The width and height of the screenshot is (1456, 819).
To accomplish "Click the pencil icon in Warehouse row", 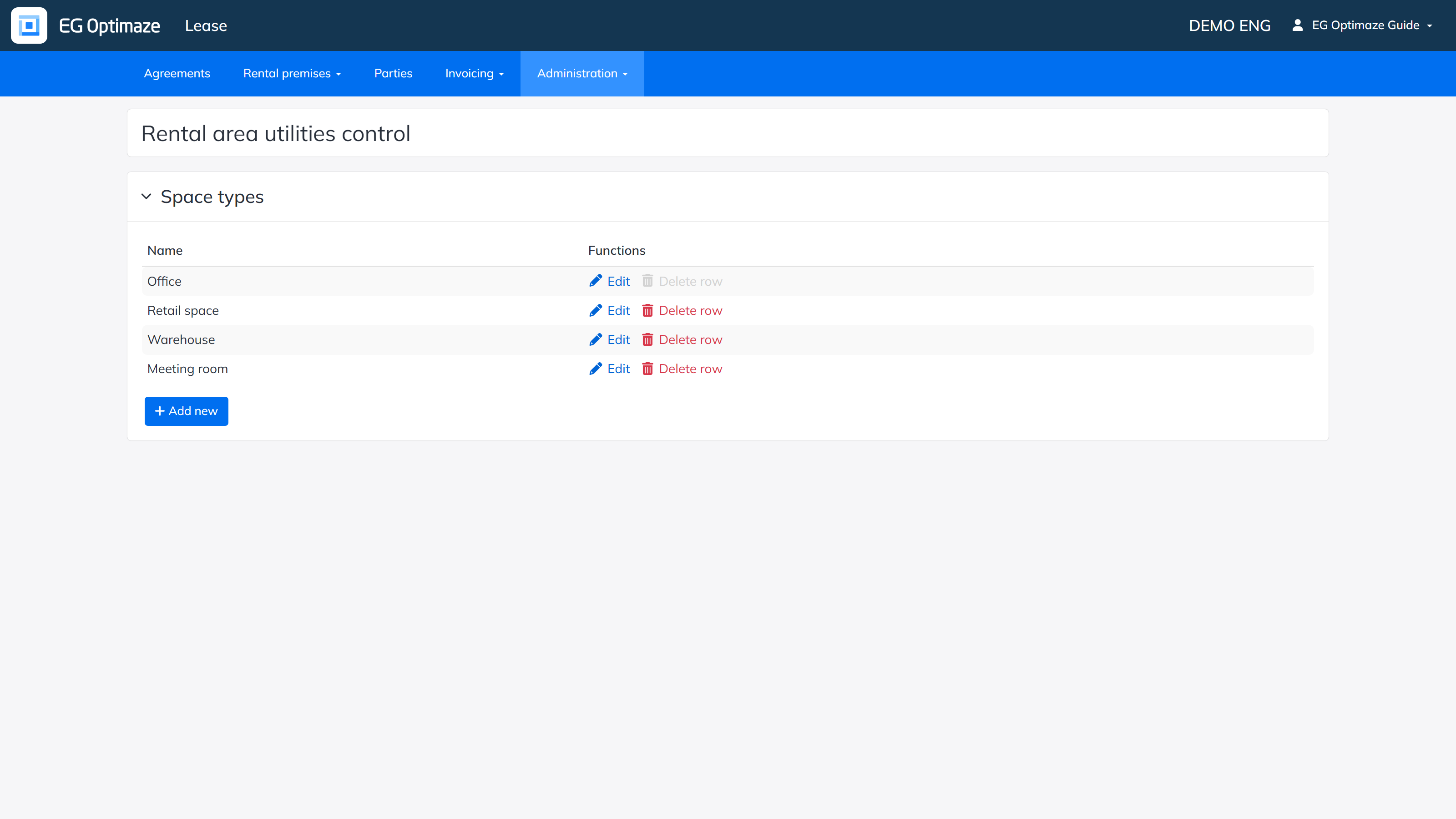I will tap(596, 339).
